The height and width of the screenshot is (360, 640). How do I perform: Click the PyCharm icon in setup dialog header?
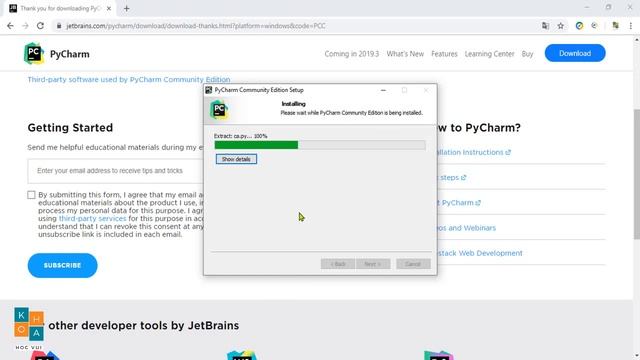[x=219, y=110]
